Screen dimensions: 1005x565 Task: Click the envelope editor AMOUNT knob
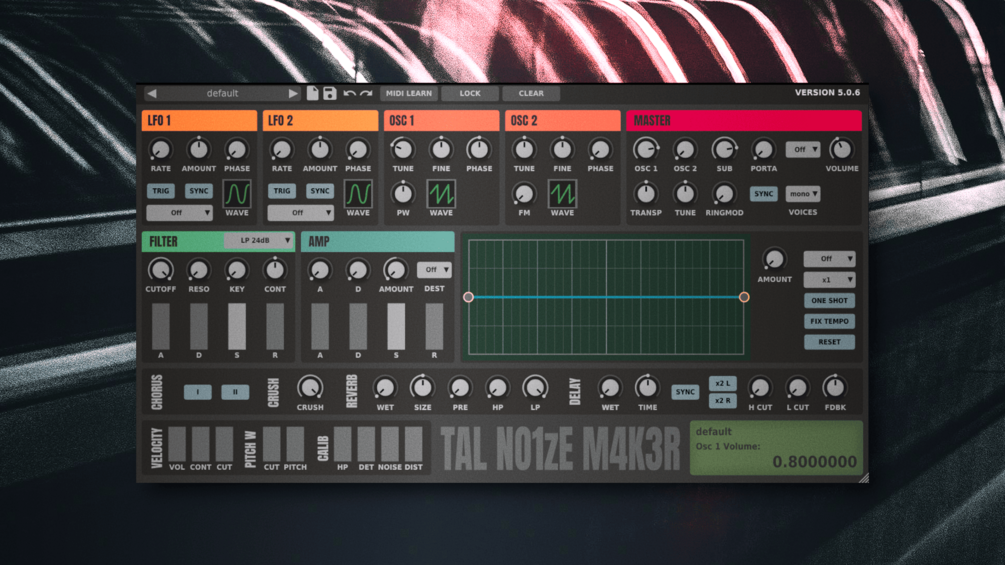774,259
